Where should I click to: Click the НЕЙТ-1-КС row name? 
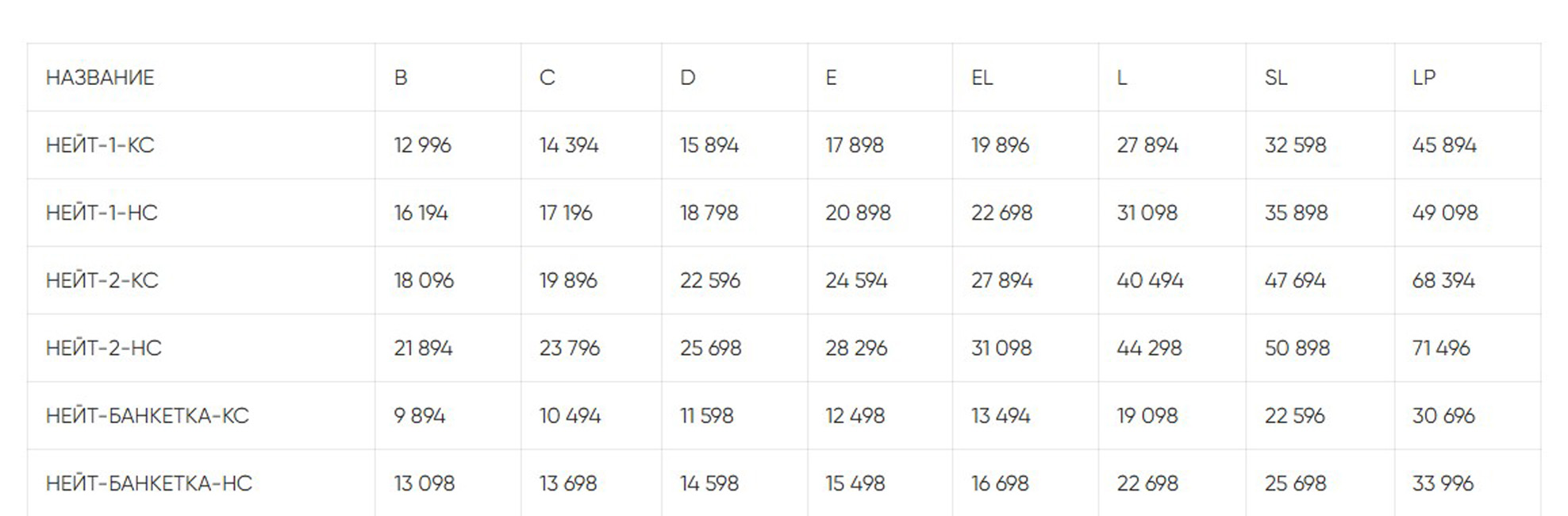100,145
